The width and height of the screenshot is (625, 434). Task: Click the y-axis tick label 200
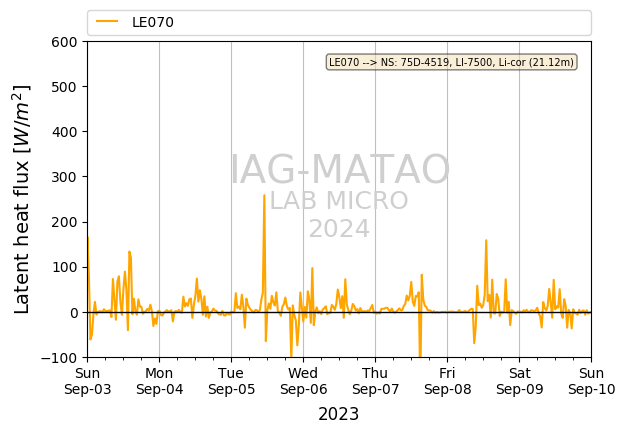pos(64,222)
